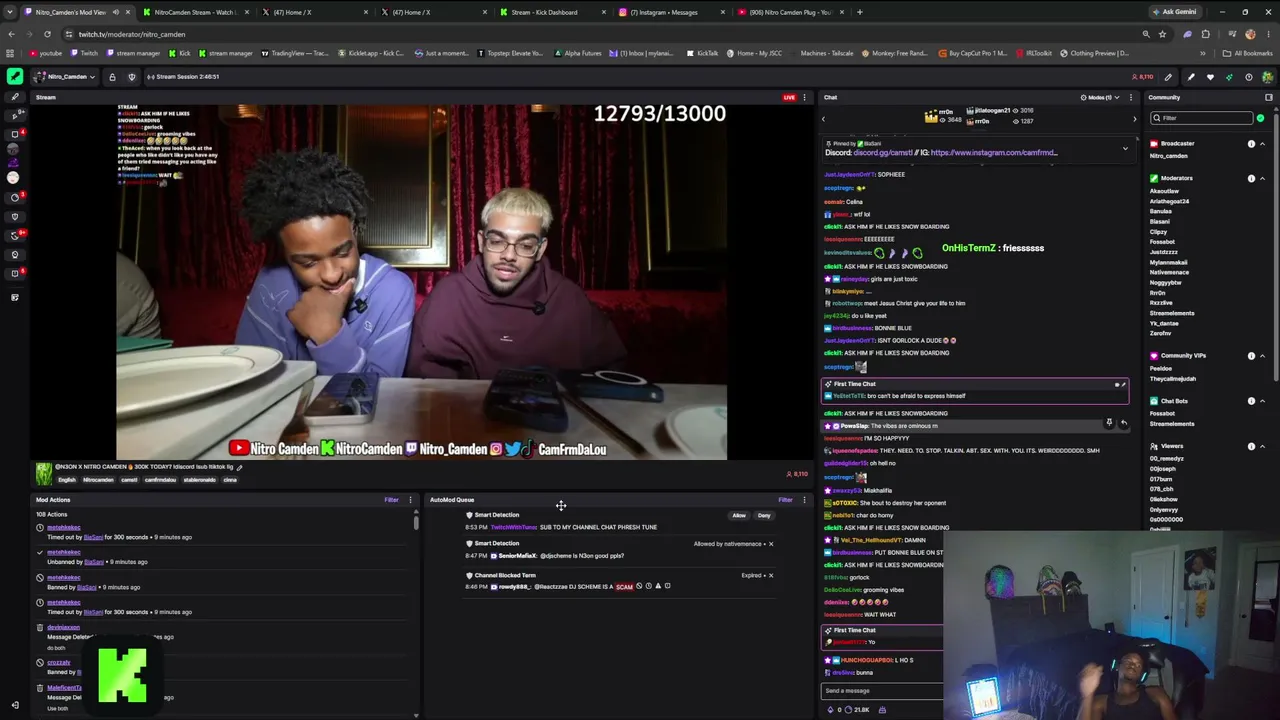Open the KickTalk bookmark
Viewport: 1280px width, 720px height.
[x=703, y=53]
